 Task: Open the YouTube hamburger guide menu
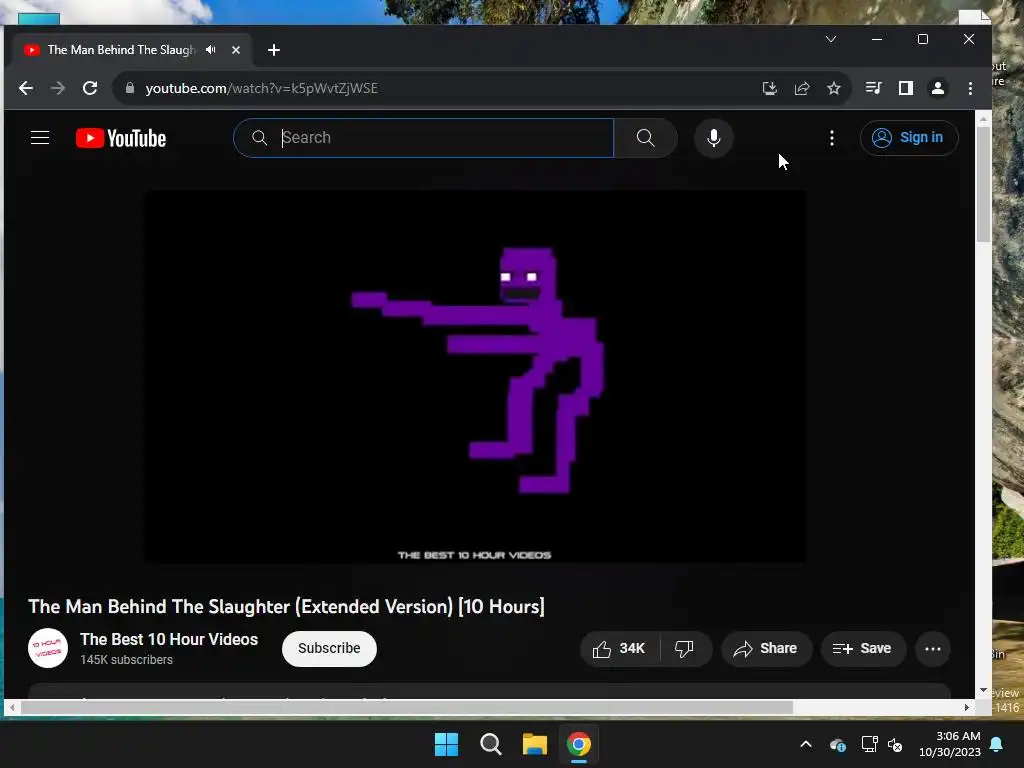(40, 138)
